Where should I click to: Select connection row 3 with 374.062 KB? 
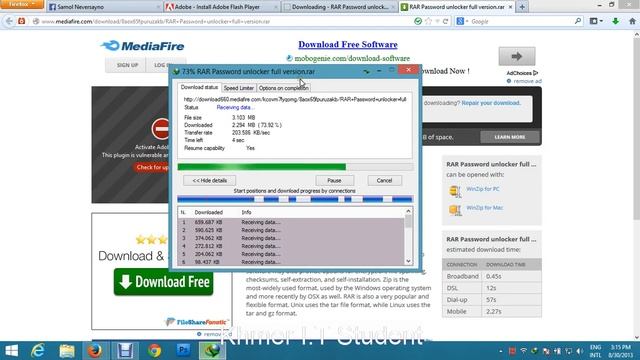pos(291,238)
